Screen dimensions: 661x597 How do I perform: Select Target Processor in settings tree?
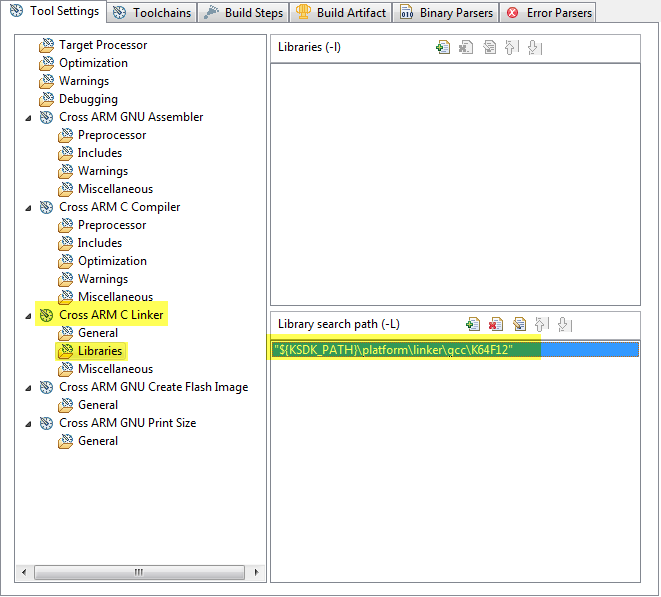pyautogui.click(x=102, y=45)
